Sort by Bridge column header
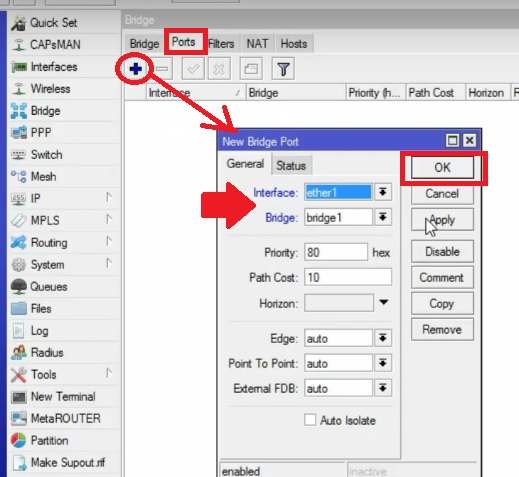This screenshot has width=519, height=477. pyautogui.click(x=296, y=93)
